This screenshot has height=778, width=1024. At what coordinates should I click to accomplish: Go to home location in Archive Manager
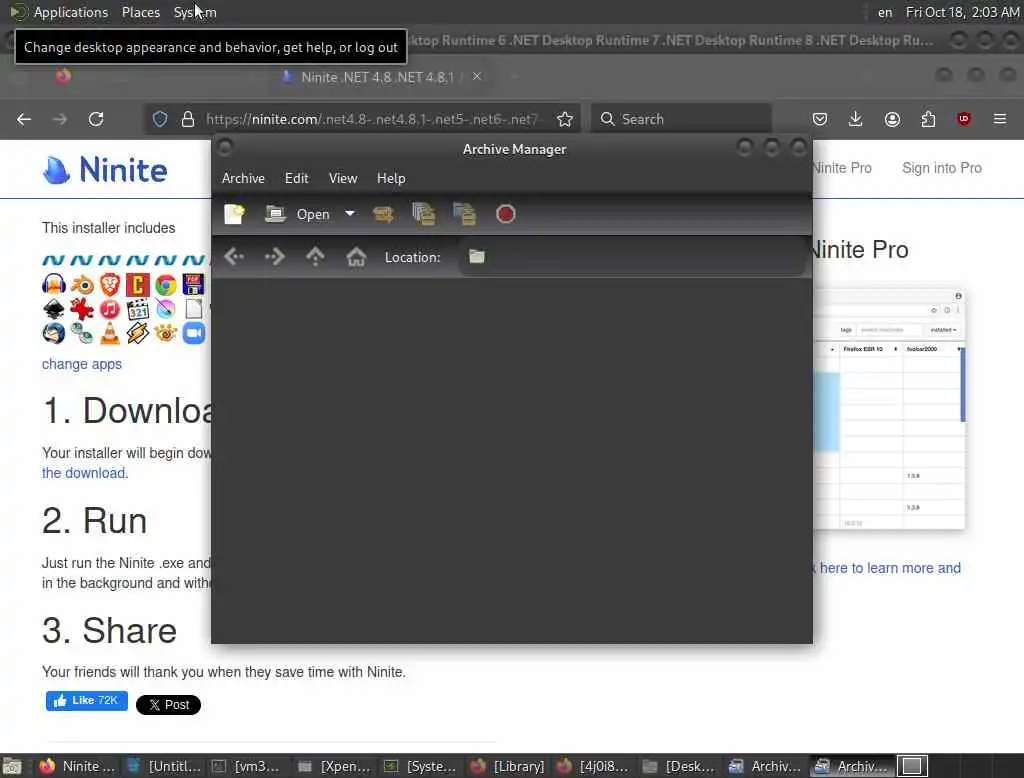[356, 257]
